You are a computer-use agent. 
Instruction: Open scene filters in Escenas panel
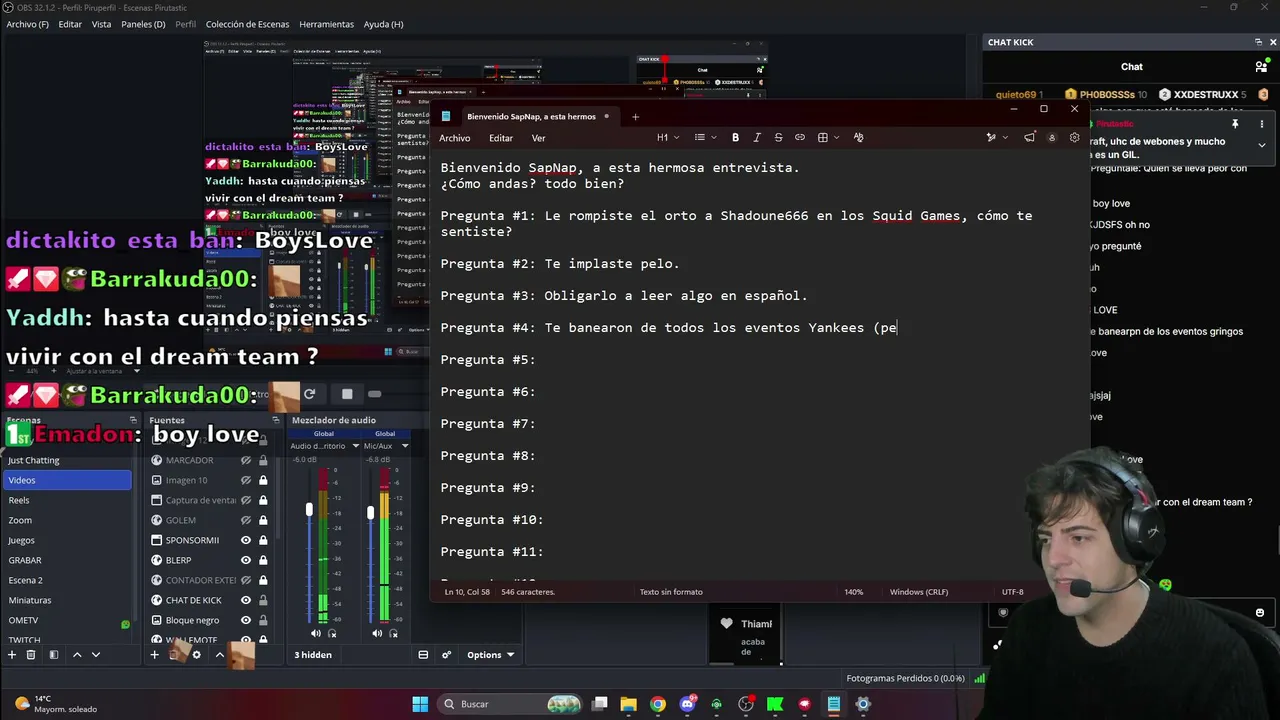53,655
